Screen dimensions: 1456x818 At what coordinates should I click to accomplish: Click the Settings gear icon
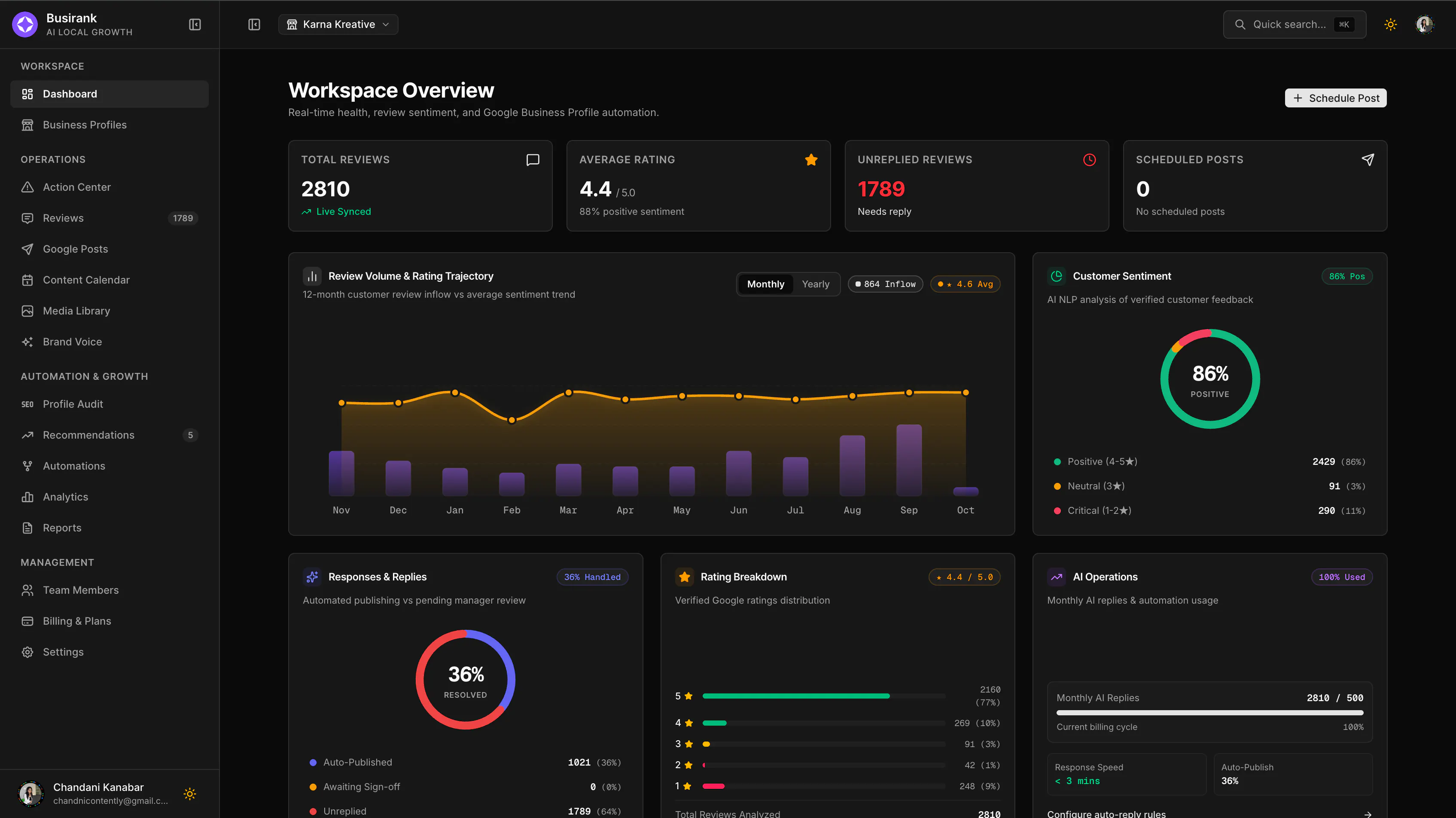coord(27,652)
